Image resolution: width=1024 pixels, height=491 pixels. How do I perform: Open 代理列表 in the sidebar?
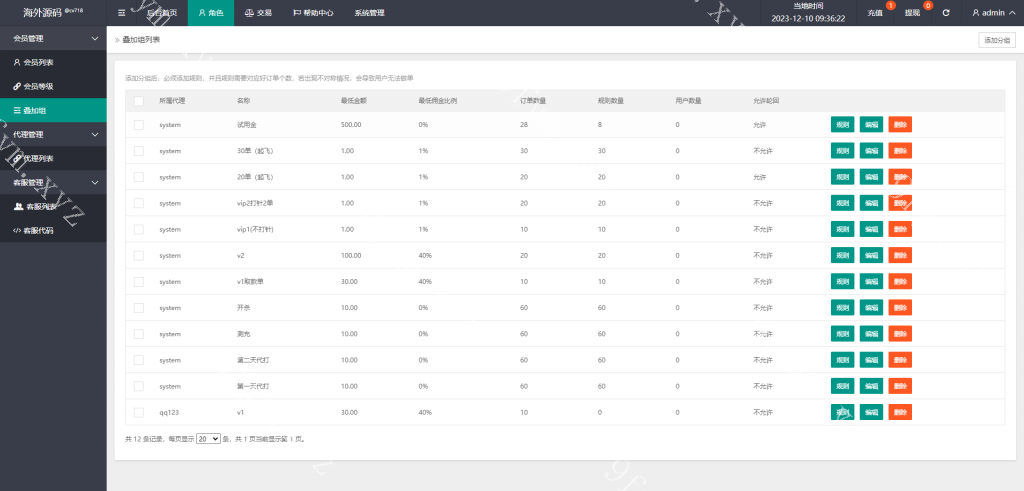53,159
